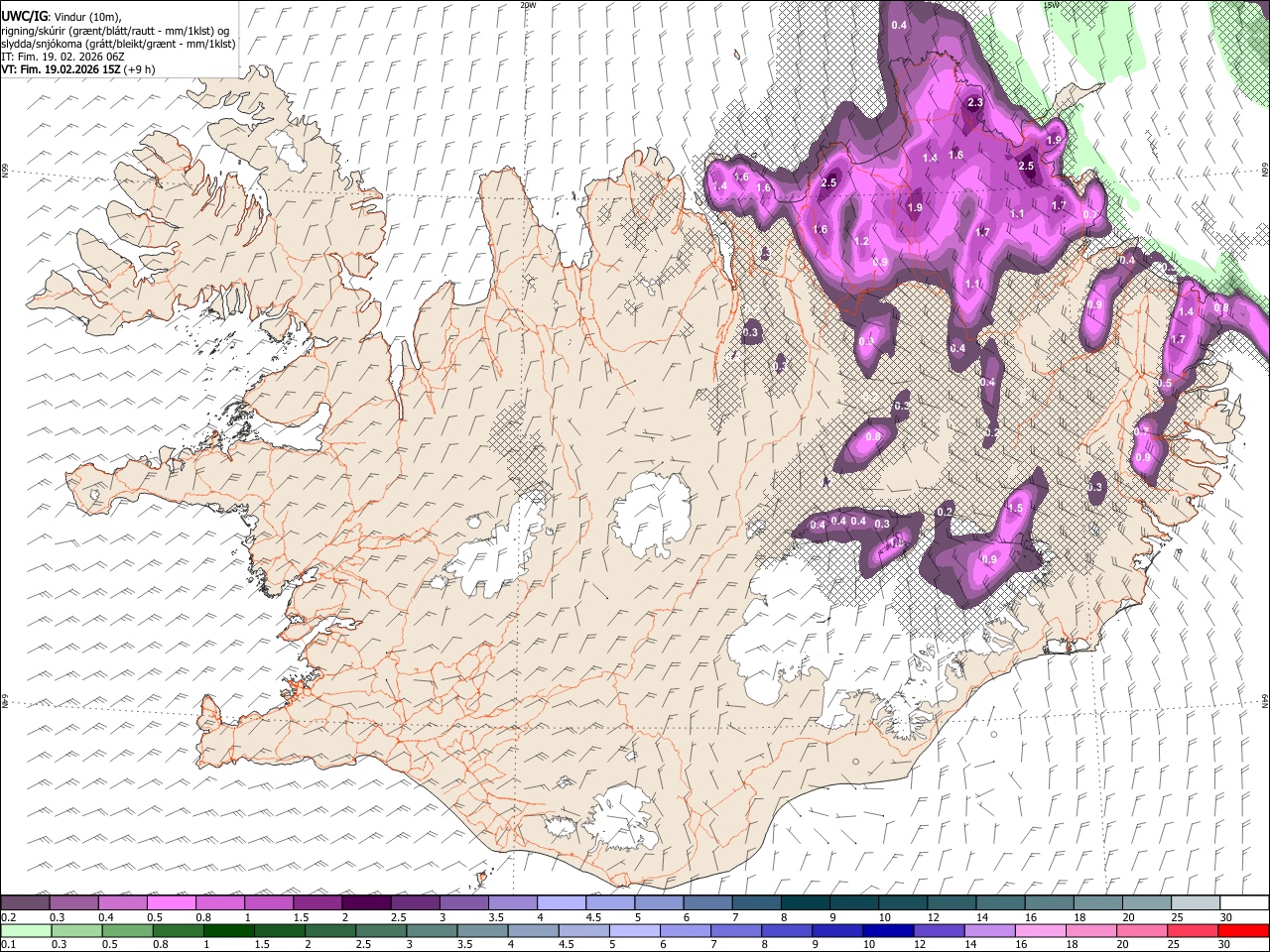Select the IT: Fim. 19. 02. 2026 06Z line
Image resolution: width=1270 pixels, height=952 pixels.
click(x=63, y=57)
